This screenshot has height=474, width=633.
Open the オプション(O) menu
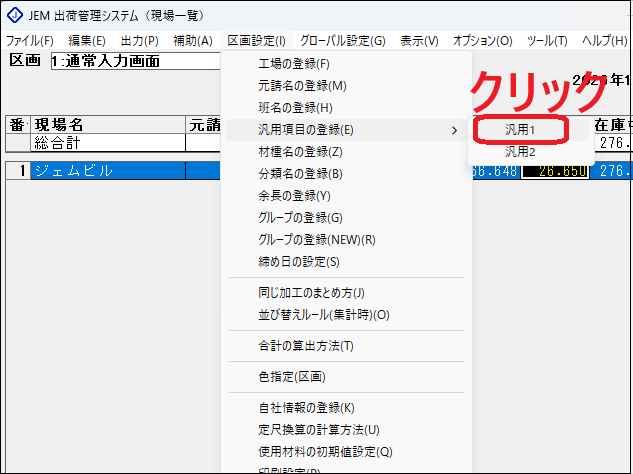(482, 41)
